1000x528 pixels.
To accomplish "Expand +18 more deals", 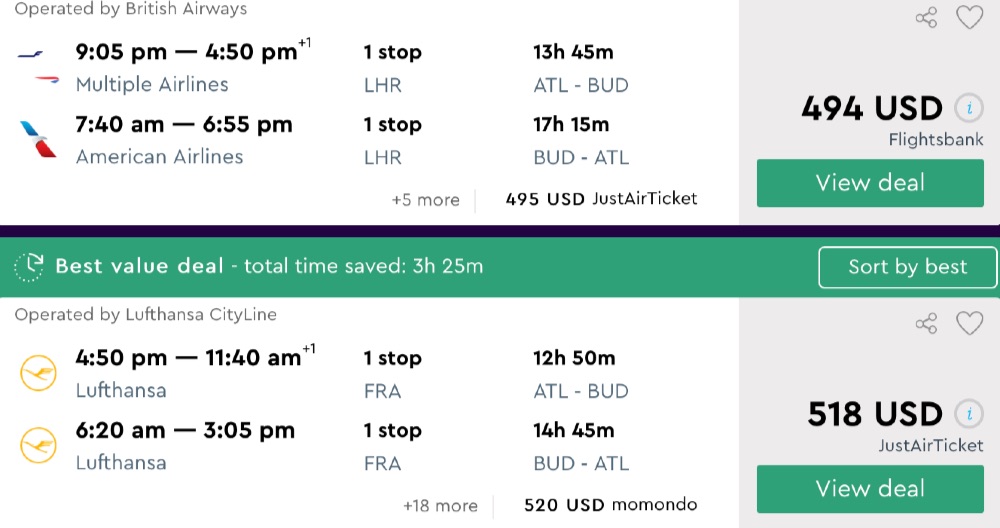I will 440,506.
